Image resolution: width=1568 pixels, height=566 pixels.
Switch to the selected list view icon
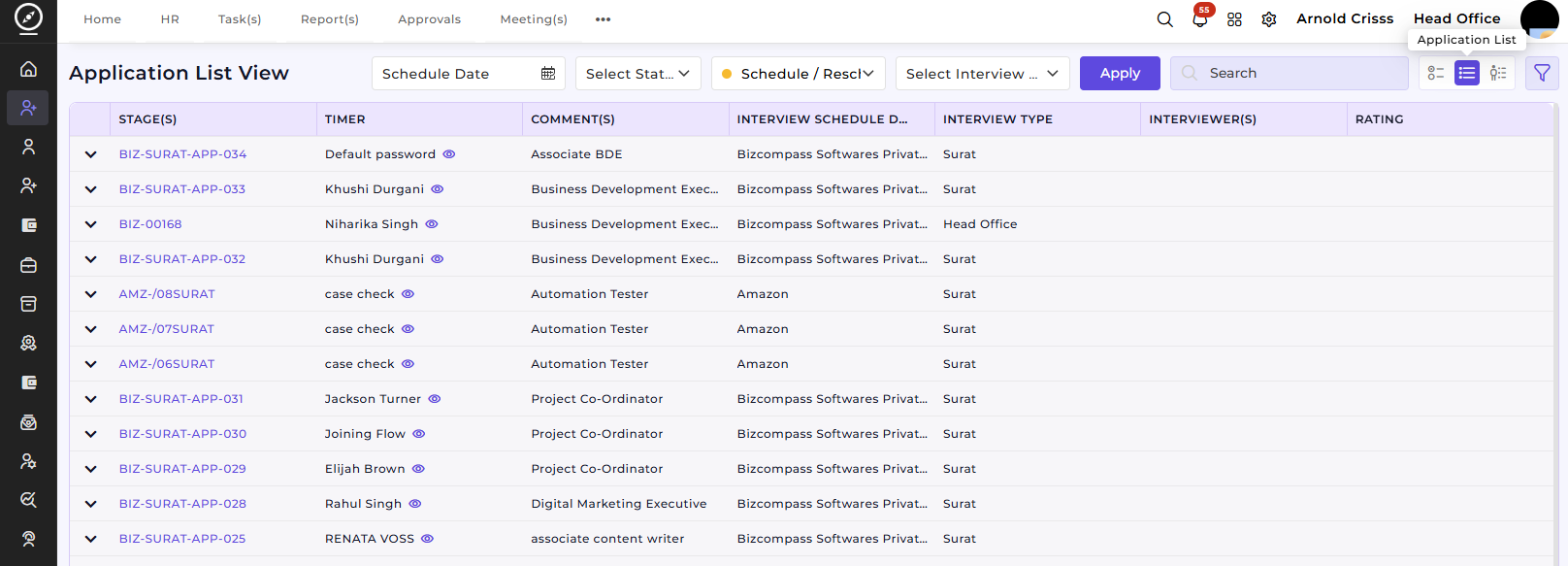tap(1466, 73)
